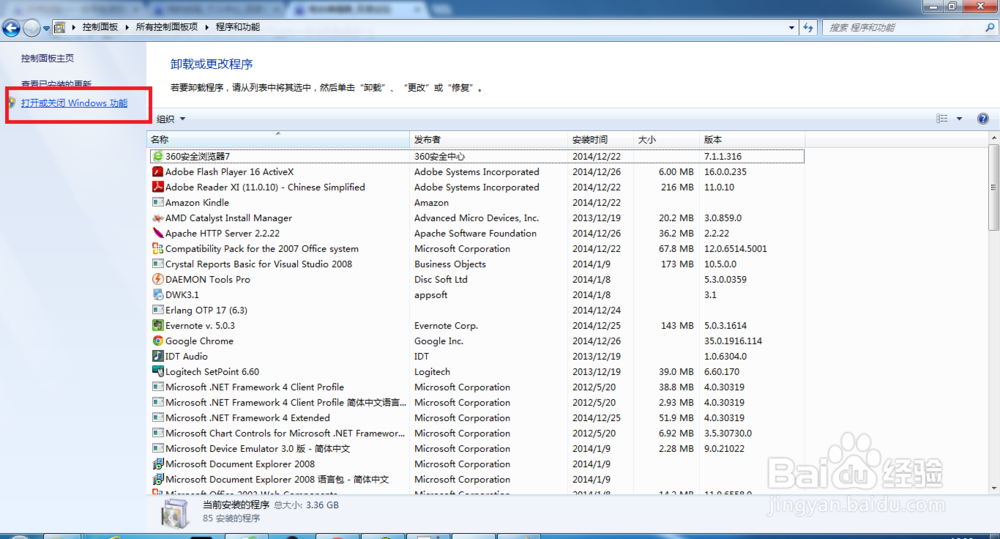1000x539 pixels.
Task: Click publisher Business Objects
Action: pyautogui.click(x=450, y=264)
